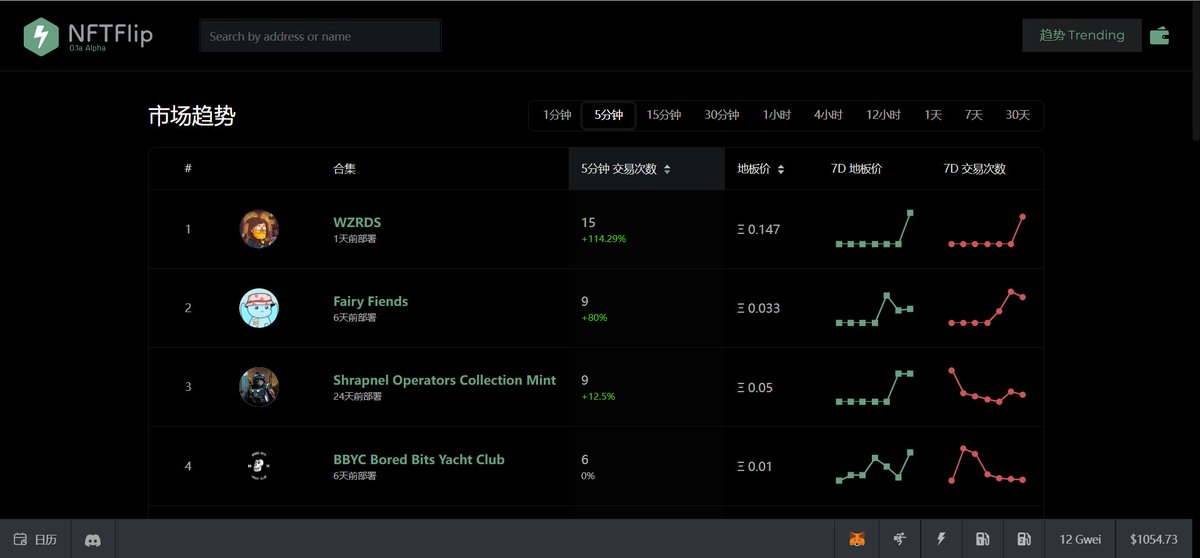Select the 1小时 timeframe tab

tap(776, 115)
